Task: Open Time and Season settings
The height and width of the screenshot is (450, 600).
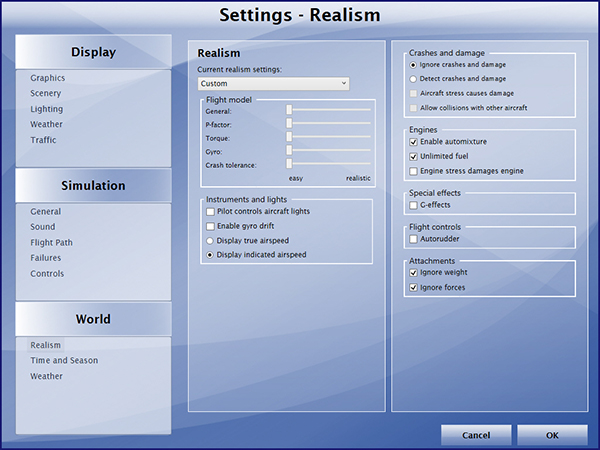Action: tap(64, 360)
